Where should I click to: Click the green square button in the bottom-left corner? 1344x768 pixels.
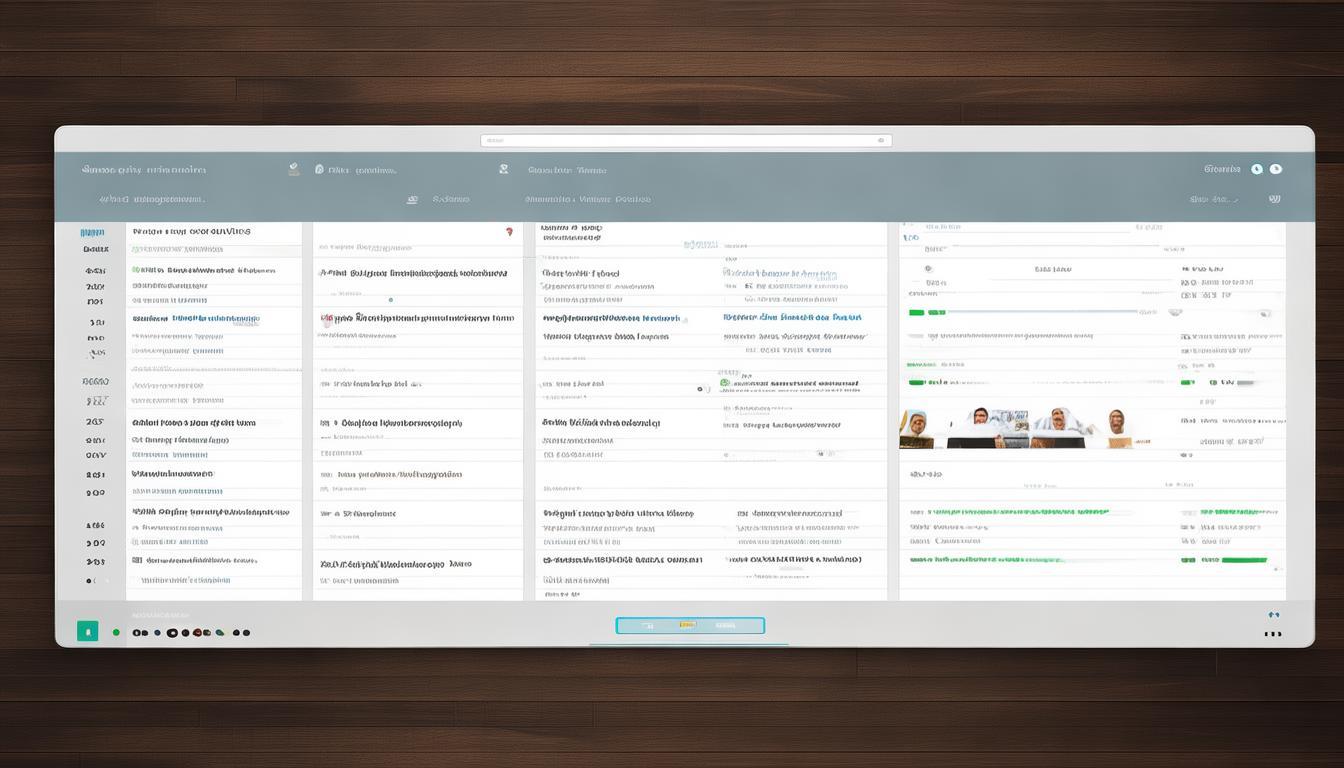click(88, 631)
